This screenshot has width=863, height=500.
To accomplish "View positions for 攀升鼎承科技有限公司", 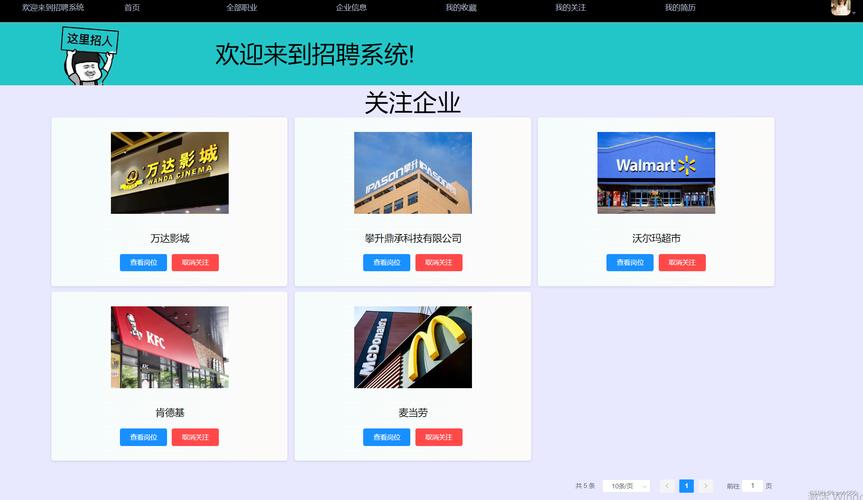I will coord(386,263).
